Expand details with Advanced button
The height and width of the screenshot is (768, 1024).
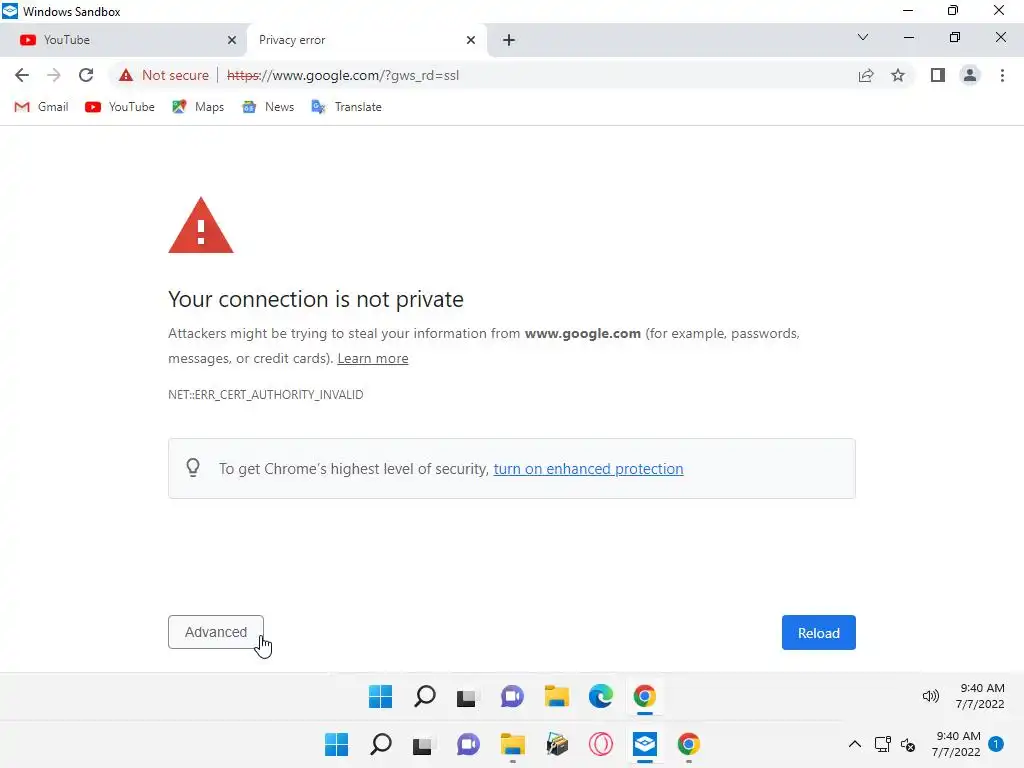[215, 632]
